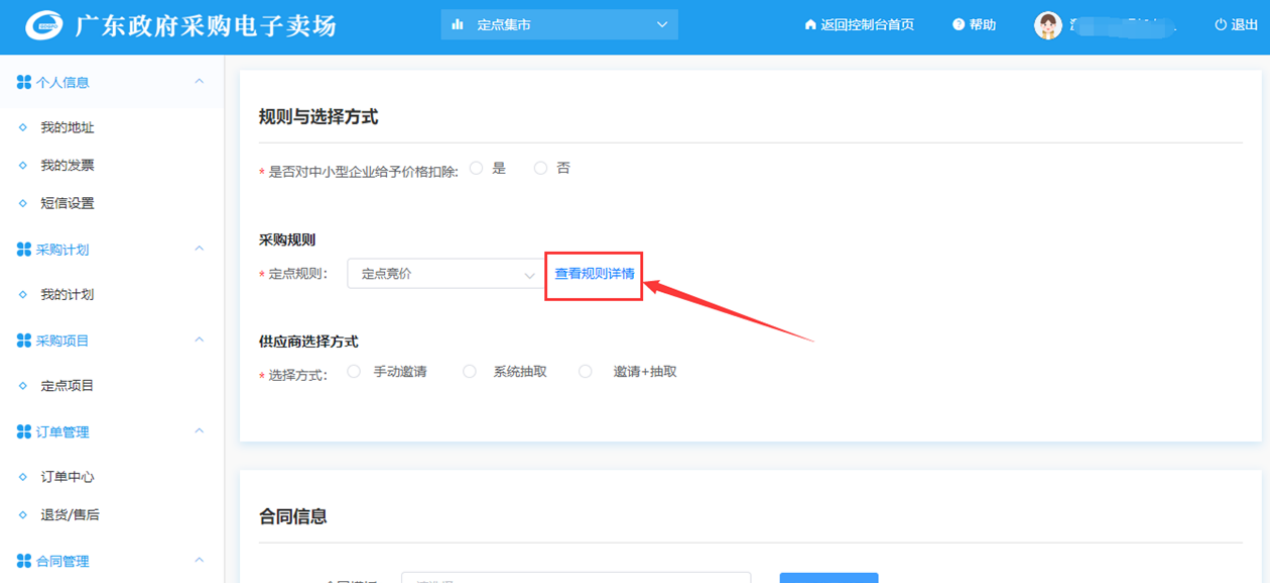The image size is (1270, 583).
Task: Select 是 for the SME price deduction
Action: click(x=476, y=168)
